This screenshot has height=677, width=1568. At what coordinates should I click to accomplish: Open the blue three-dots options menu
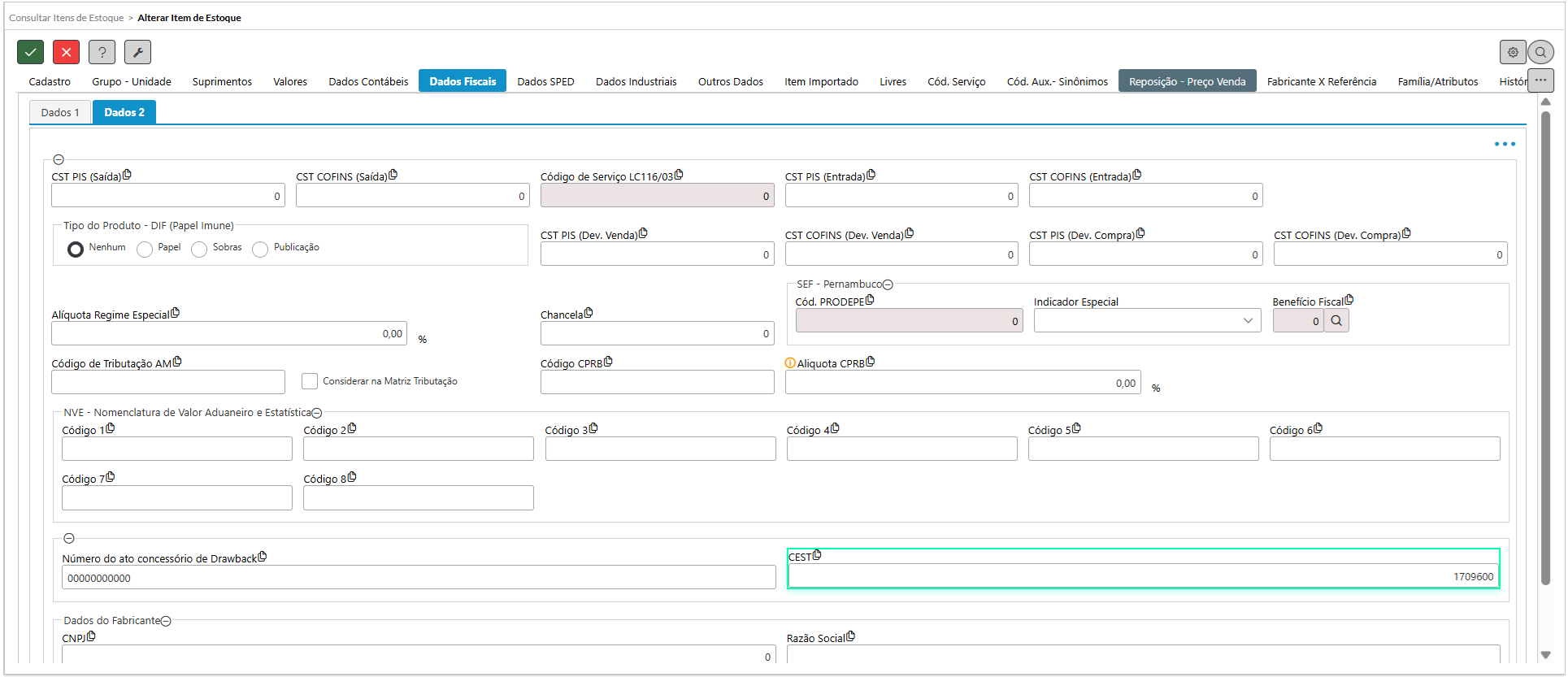(x=1505, y=144)
